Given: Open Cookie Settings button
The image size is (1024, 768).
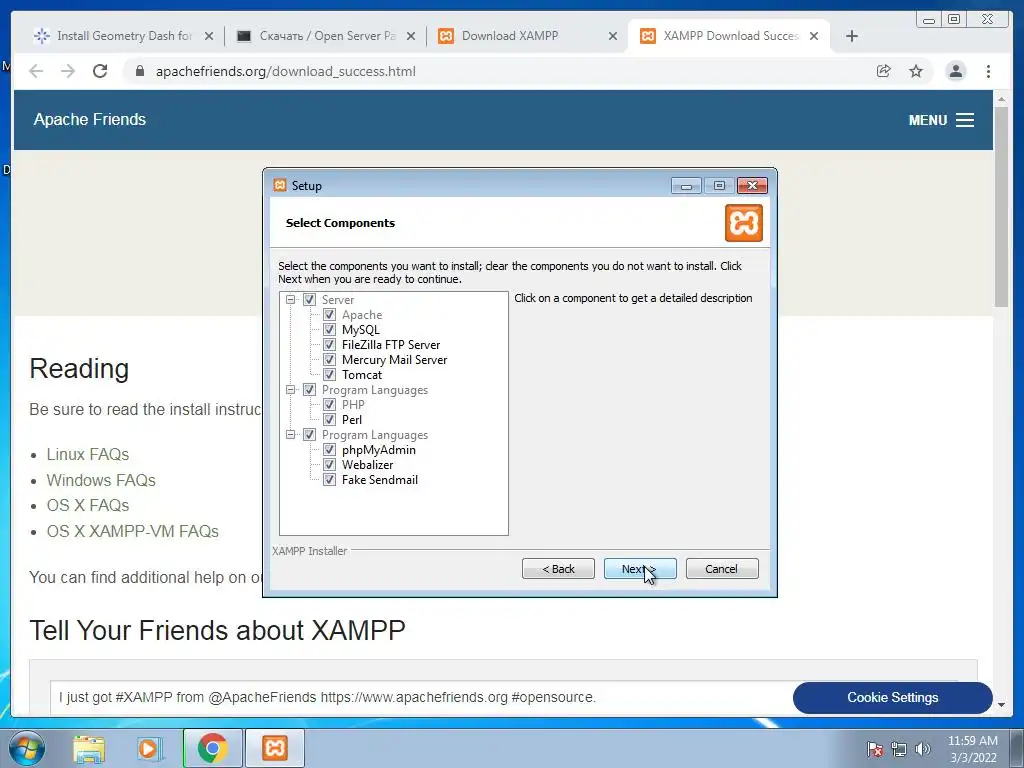Looking at the screenshot, I should pos(893,697).
